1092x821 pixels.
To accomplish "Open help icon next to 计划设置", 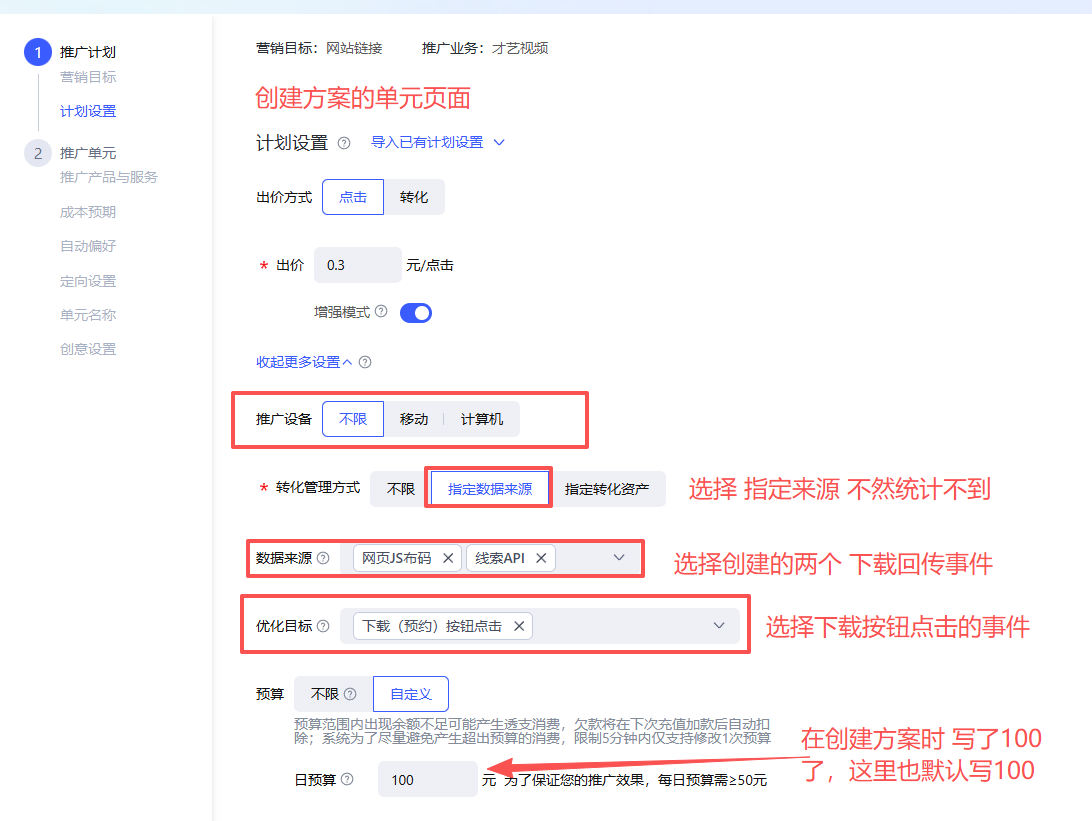I will click(x=344, y=143).
